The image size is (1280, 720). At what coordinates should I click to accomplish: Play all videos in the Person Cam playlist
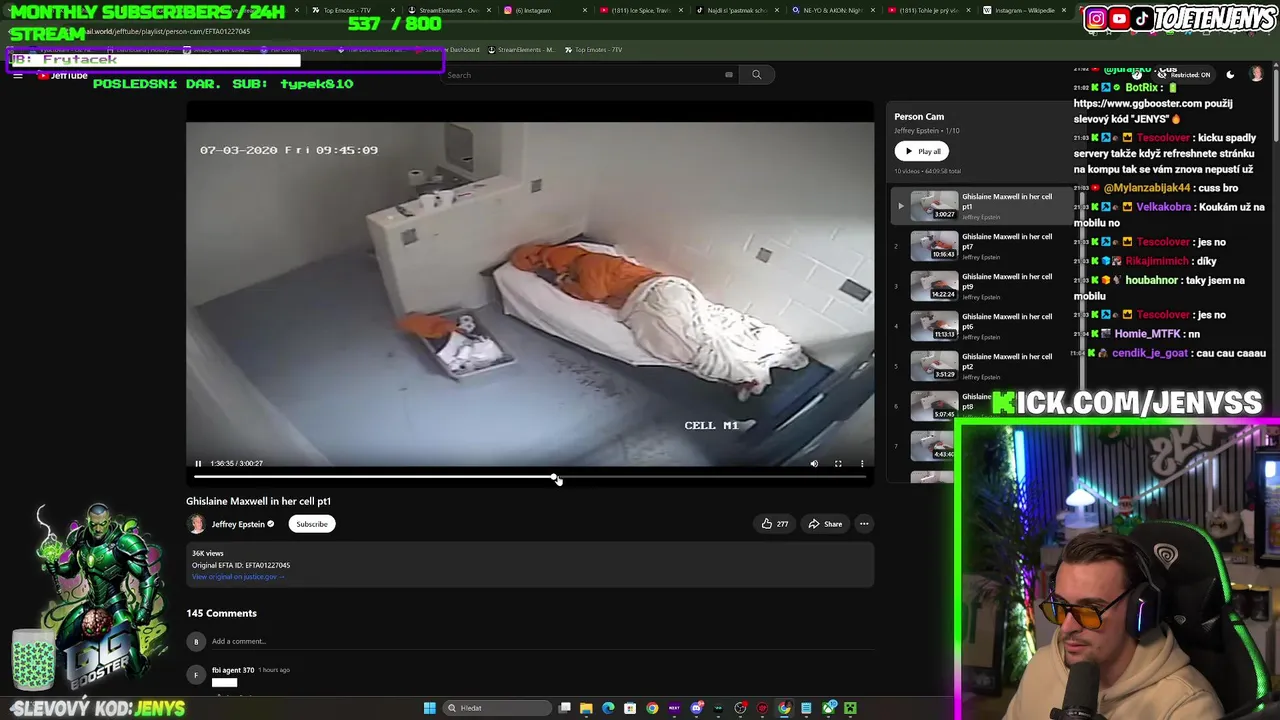[922, 151]
